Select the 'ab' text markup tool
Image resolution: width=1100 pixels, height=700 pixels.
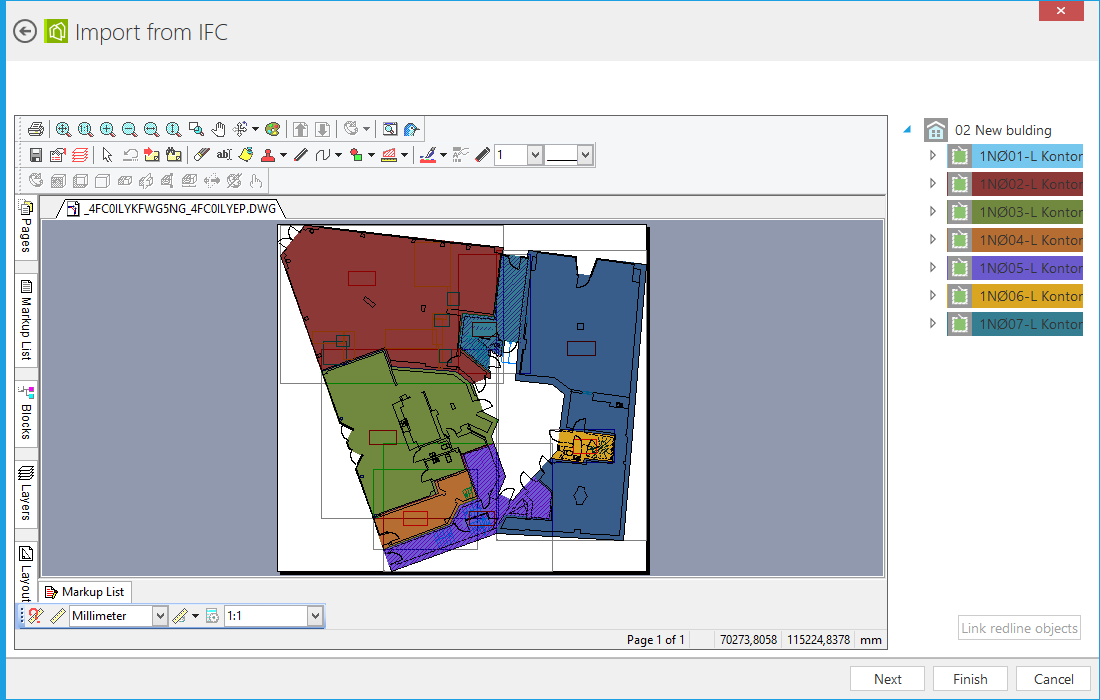[224, 155]
